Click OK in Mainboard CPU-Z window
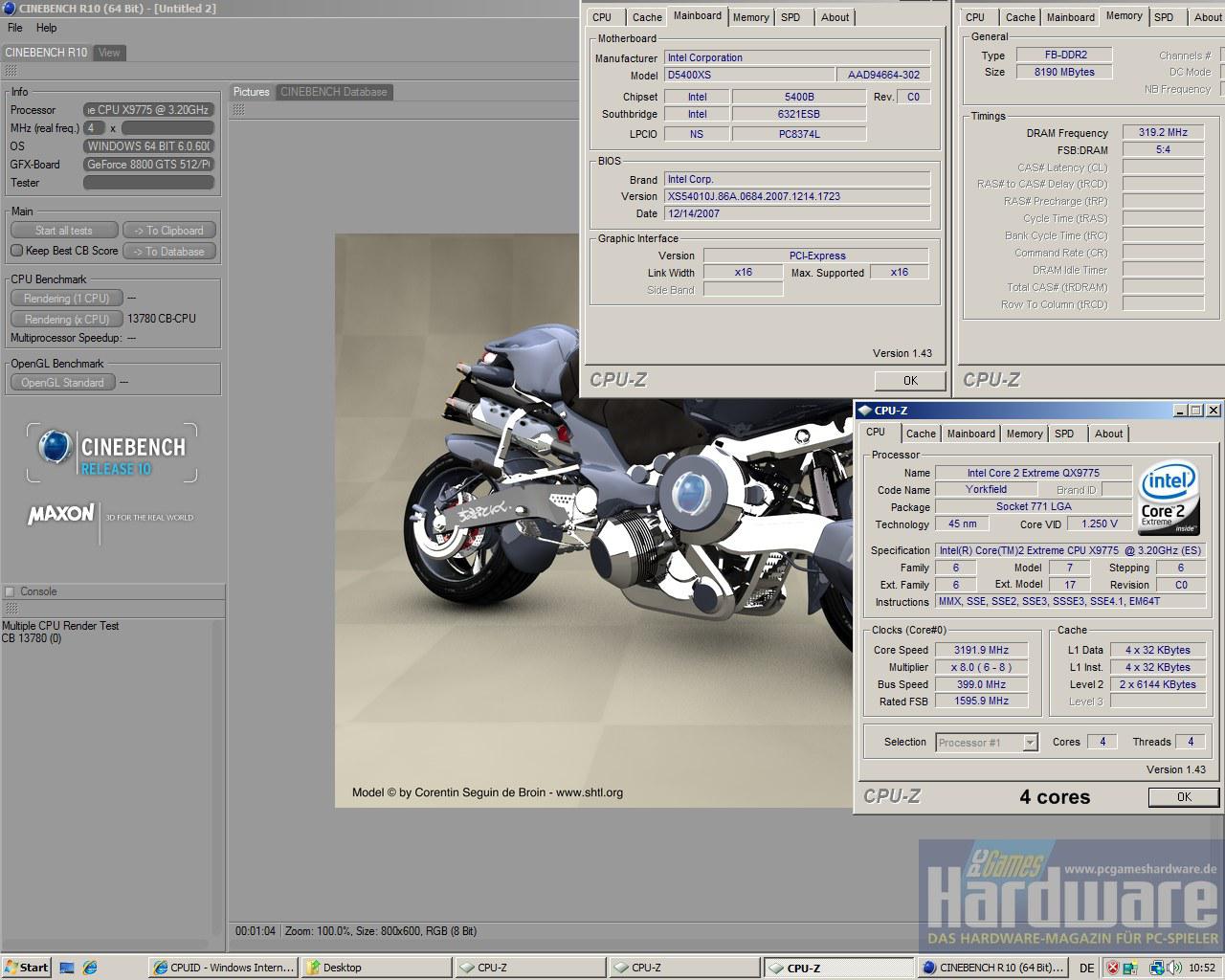The width and height of the screenshot is (1225, 980). coord(910,381)
